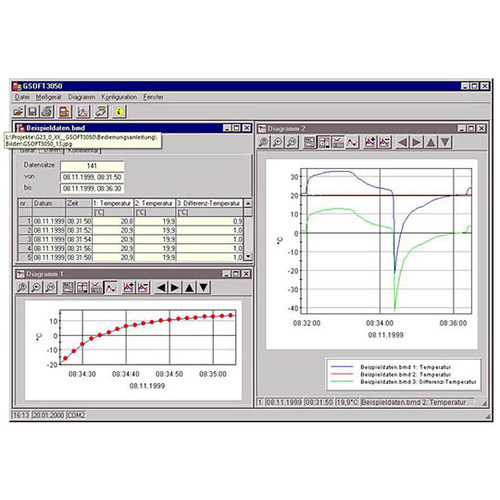This screenshot has height=500, width=500.
Task: Click the data table scrollbar down arrow
Action: coord(248,256)
